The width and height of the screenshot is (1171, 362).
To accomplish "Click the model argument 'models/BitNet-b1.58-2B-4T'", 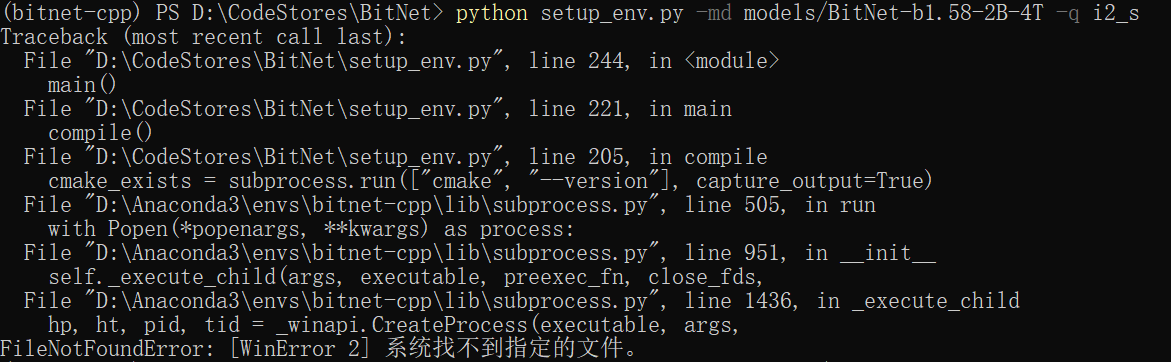I will [x=893, y=13].
